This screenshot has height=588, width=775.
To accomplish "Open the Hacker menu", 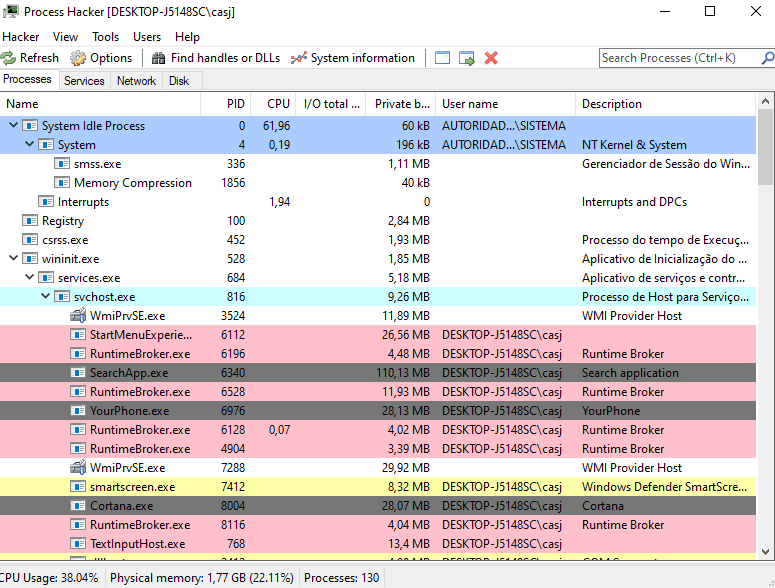I will pyautogui.click(x=21, y=37).
